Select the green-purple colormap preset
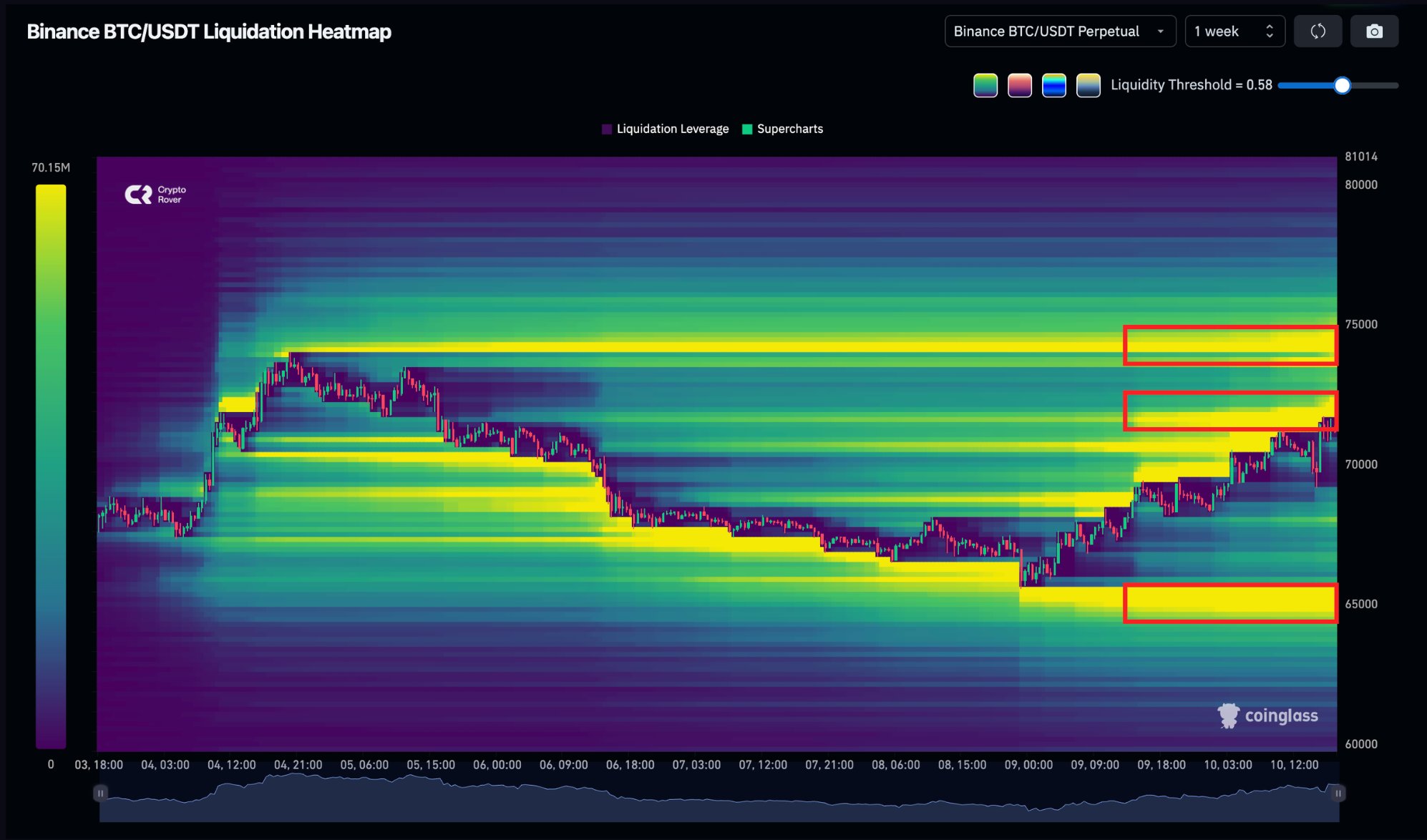Image resolution: width=1427 pixels, height=840 pixels. [985, 84]
